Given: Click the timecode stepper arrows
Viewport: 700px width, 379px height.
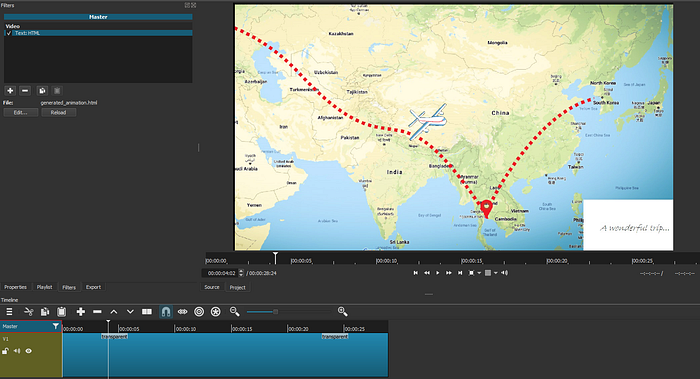Looking at the screenshot, I should tap(241, 273).
